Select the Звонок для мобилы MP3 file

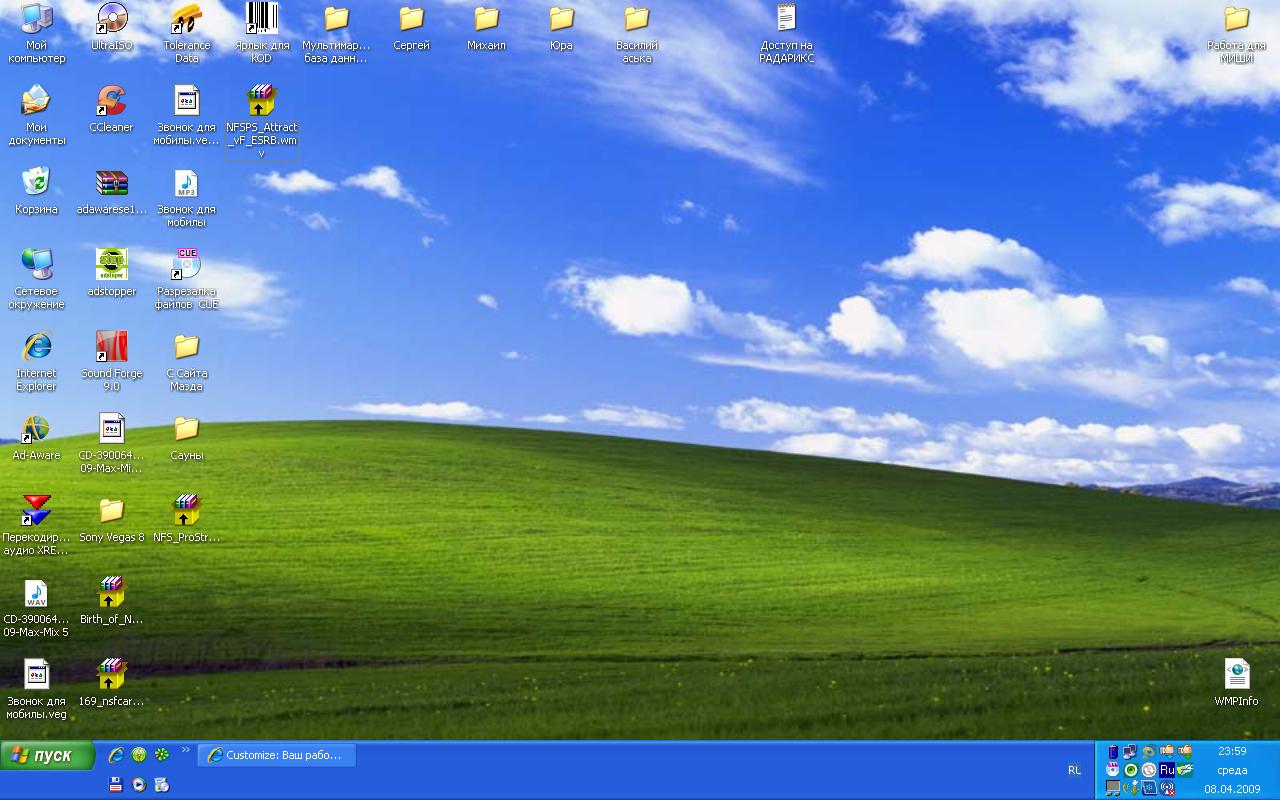(x=187, y=197)
